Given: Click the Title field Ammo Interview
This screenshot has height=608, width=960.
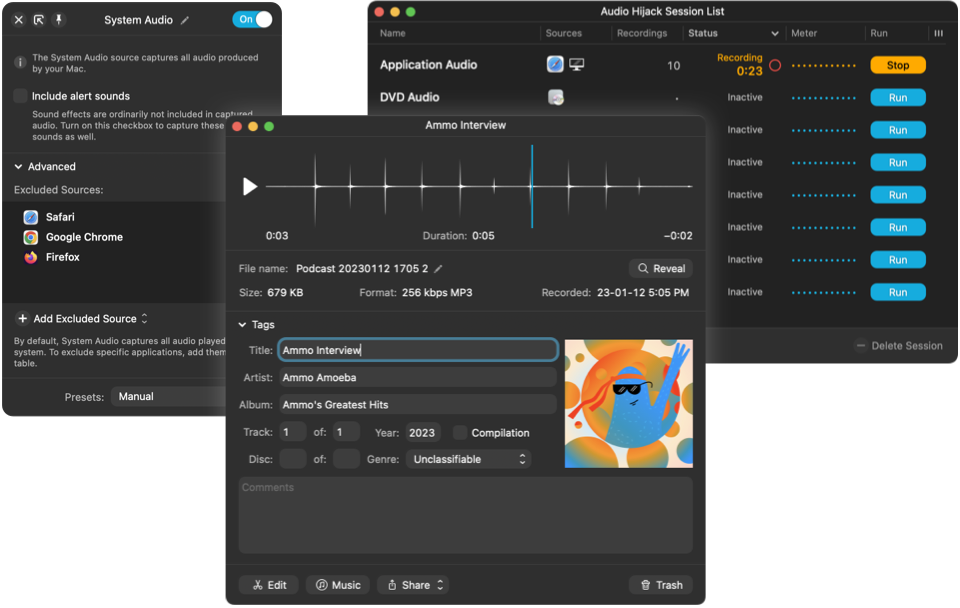Looking at the screenshot, I should pyautogui.click(x=418, y=350).
